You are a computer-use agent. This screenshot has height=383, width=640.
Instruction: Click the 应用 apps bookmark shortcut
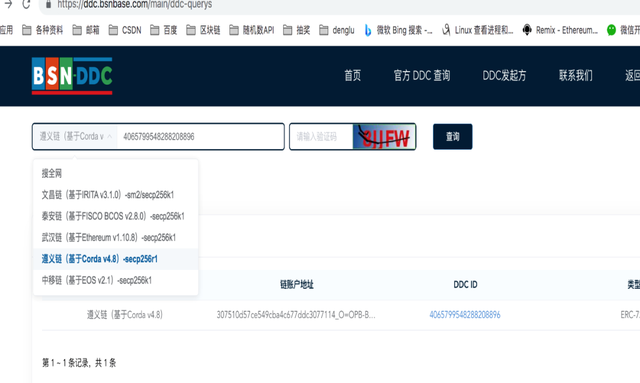pyautogui.click(x=6, y=30)
